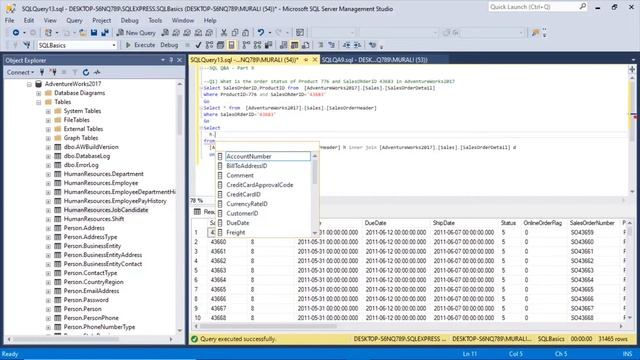This screenshot has height=360, width=640.
Task: Click the Parse checkmark icon
Action: pyautogui.click(x=198, y=45)
